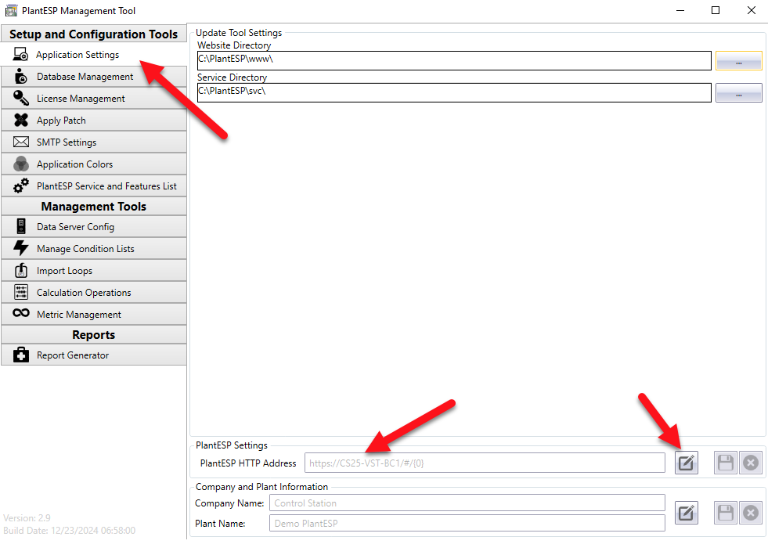Click the Plant Name field

point(467,523)
